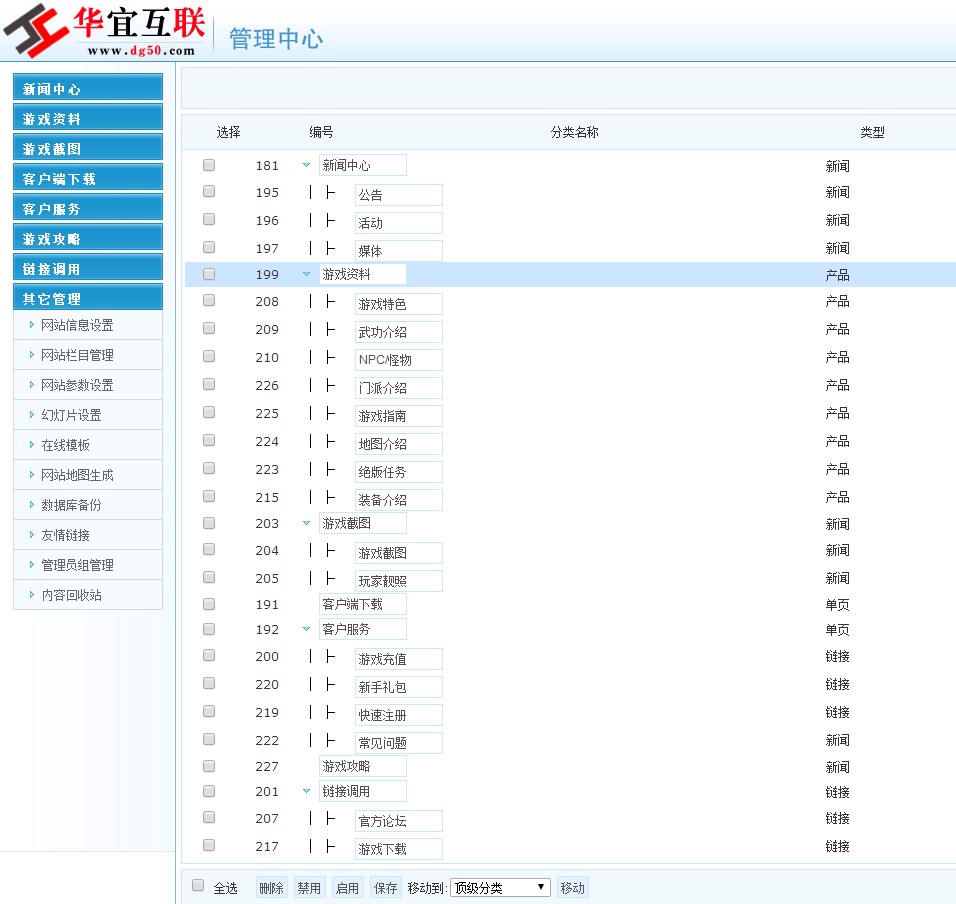Tick the checkbox for row 222 常见问题
956x904 pixels.
[x=209, y=739]
